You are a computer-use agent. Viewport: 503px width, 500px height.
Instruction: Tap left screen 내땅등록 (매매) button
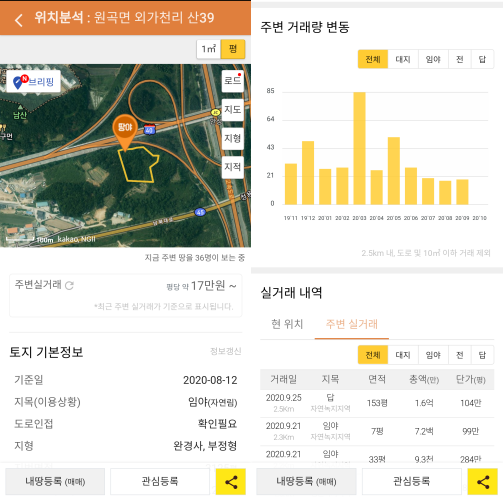tap(55, 482)
